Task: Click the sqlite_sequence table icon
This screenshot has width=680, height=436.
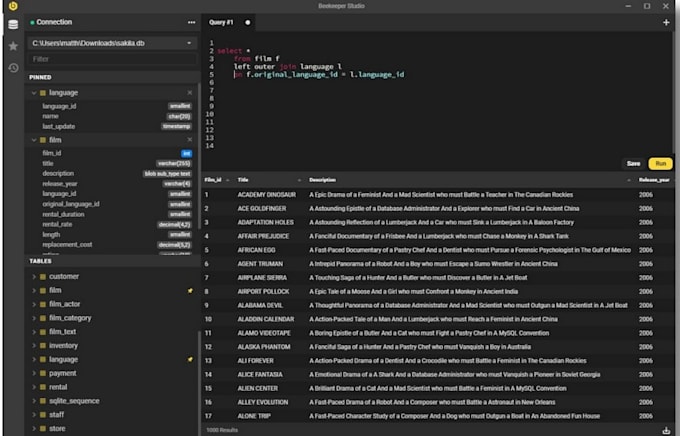Action: click(x=43, y=401)
